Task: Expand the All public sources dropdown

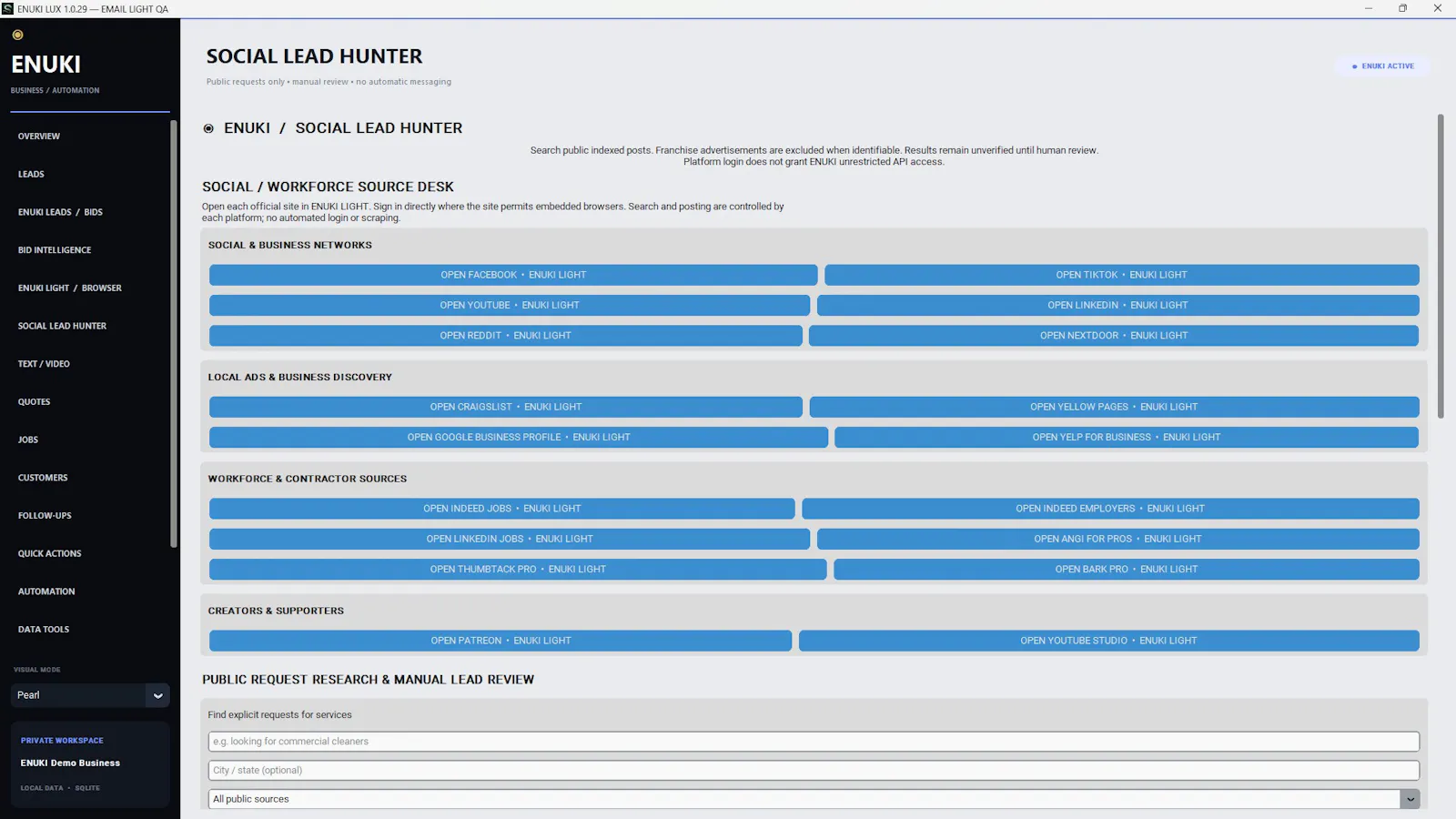Action: click(x=1410, y=799)
